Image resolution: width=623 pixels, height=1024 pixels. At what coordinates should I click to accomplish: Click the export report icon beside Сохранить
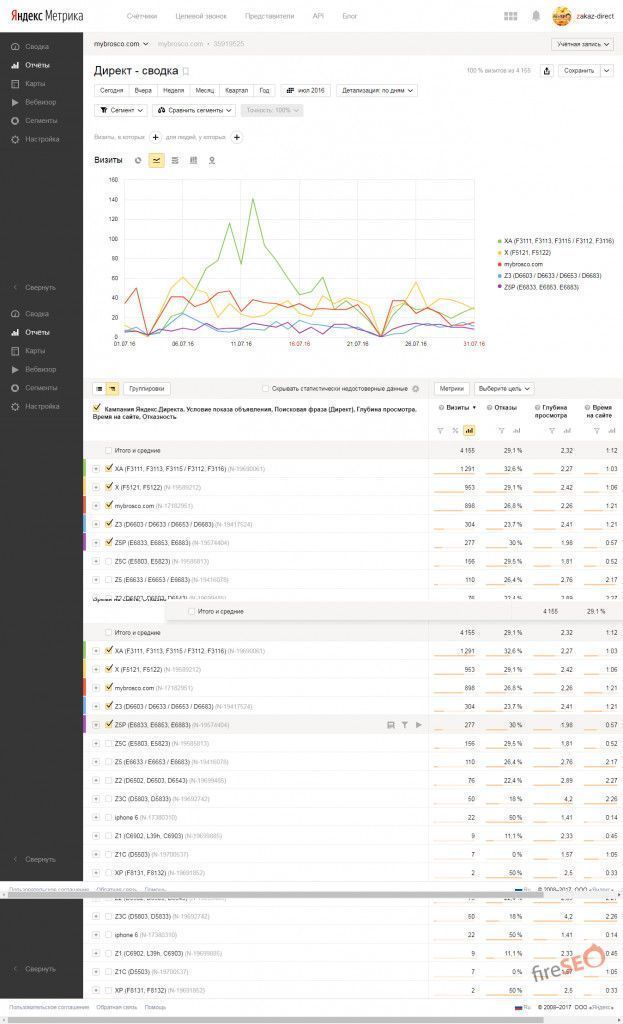(546, 71)
